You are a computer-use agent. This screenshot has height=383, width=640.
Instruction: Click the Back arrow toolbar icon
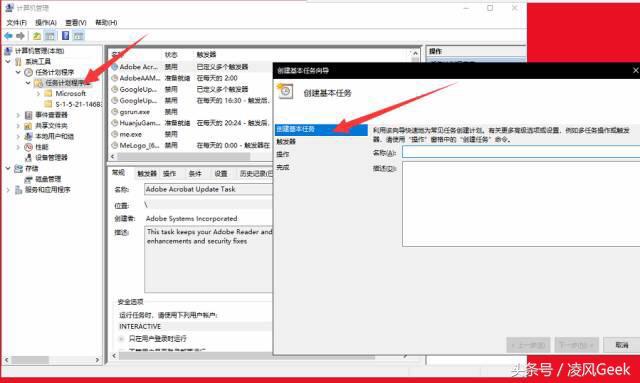coord(8,36)
